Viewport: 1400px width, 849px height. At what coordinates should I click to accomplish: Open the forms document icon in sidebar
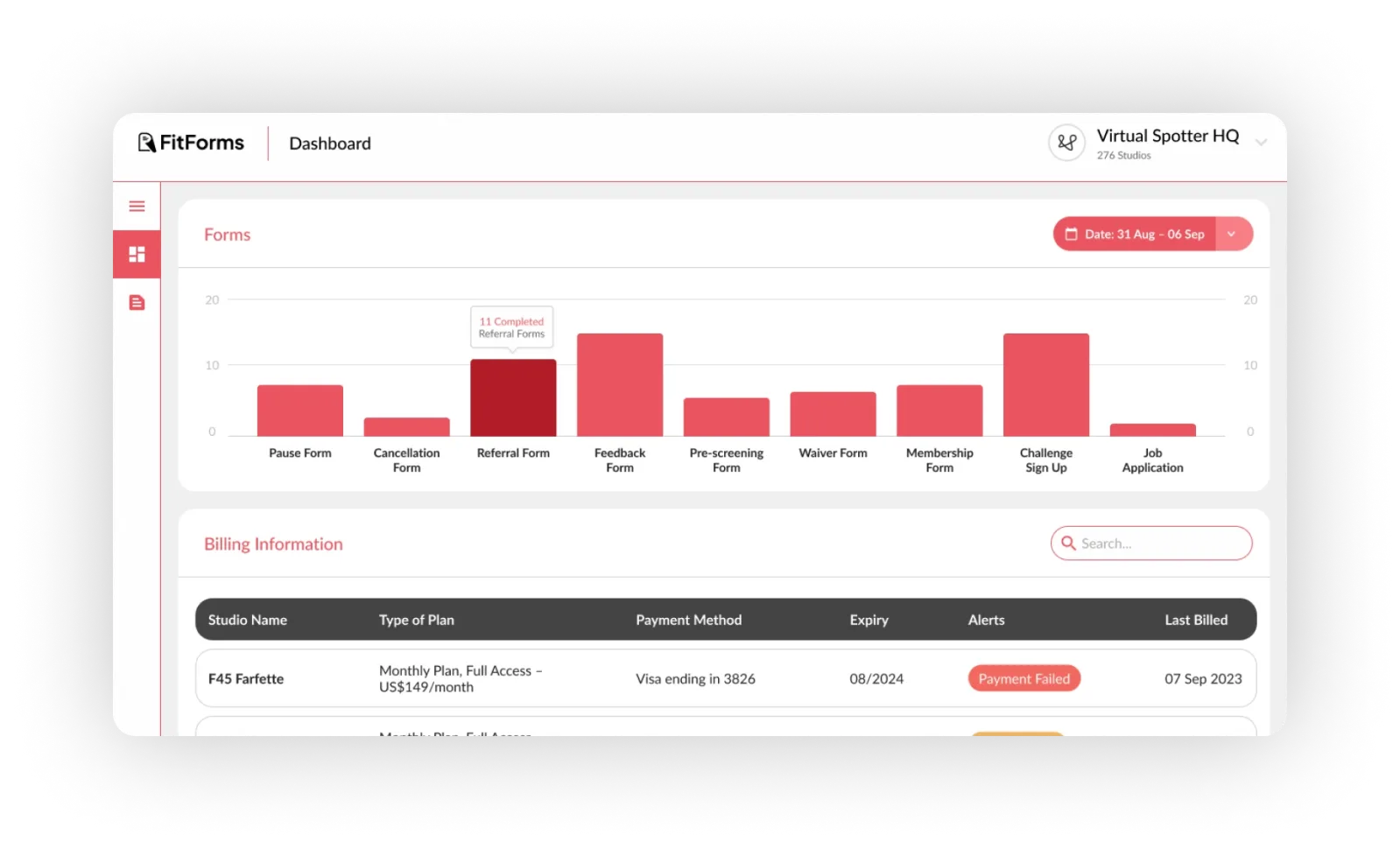(x=137, y=303)
